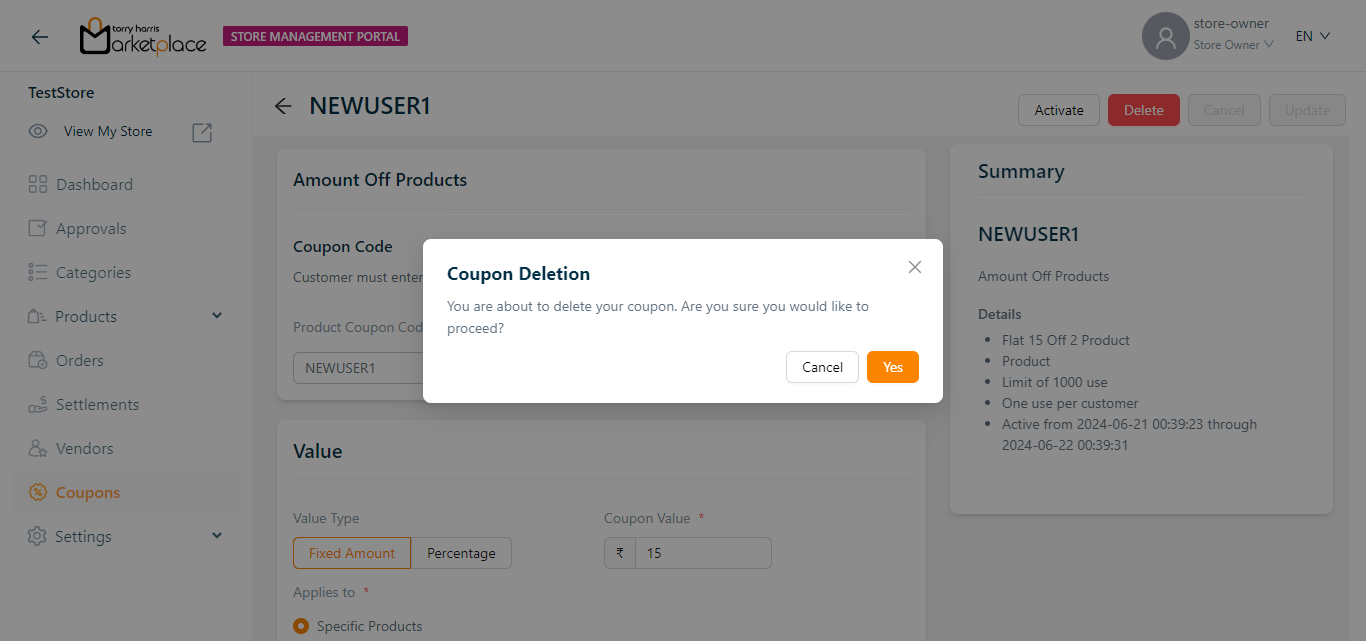The image size is (1366, 641).
Task: Click the top-left back arrow icon
Action: point(39,37)
